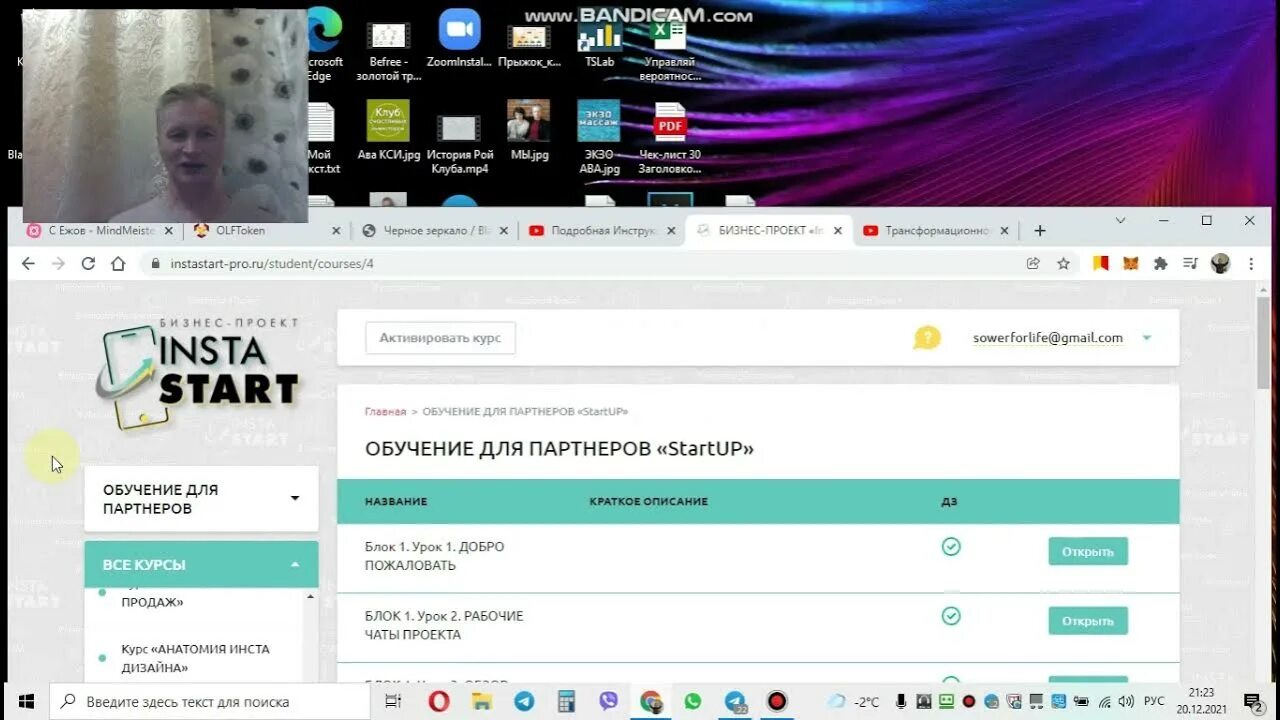Click the homework checkmark for Урок 1

click(x=951, y=546)
